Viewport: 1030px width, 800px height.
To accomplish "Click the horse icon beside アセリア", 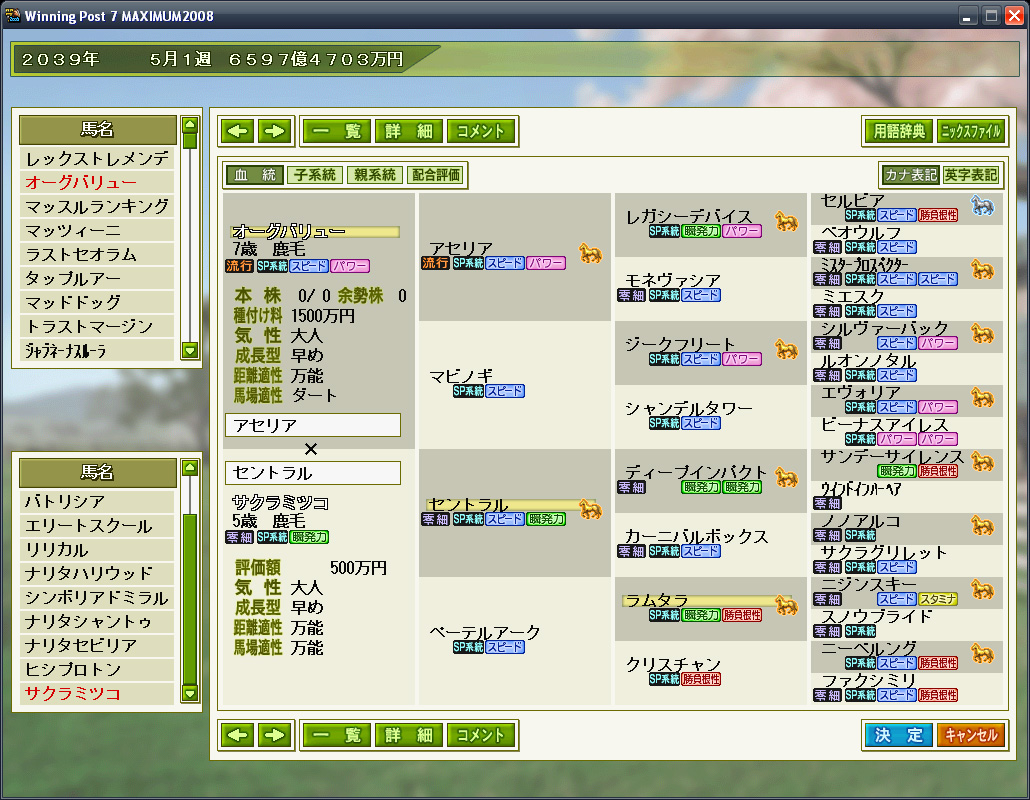I will click(590, 253).
